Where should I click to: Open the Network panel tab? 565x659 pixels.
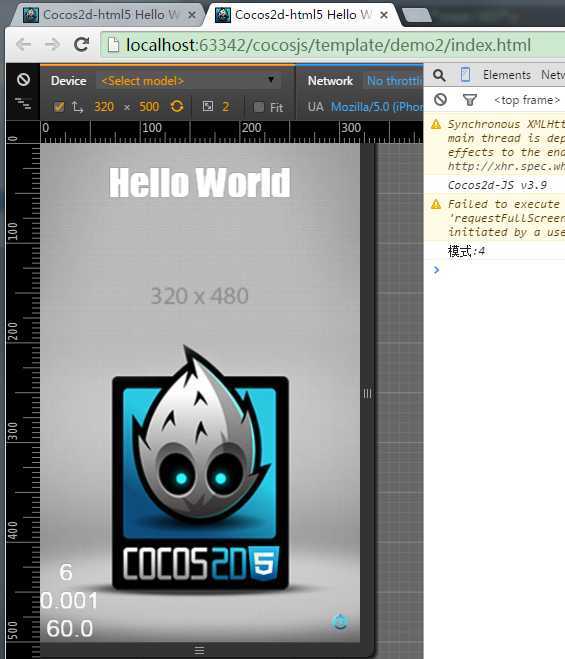point(552,75)
